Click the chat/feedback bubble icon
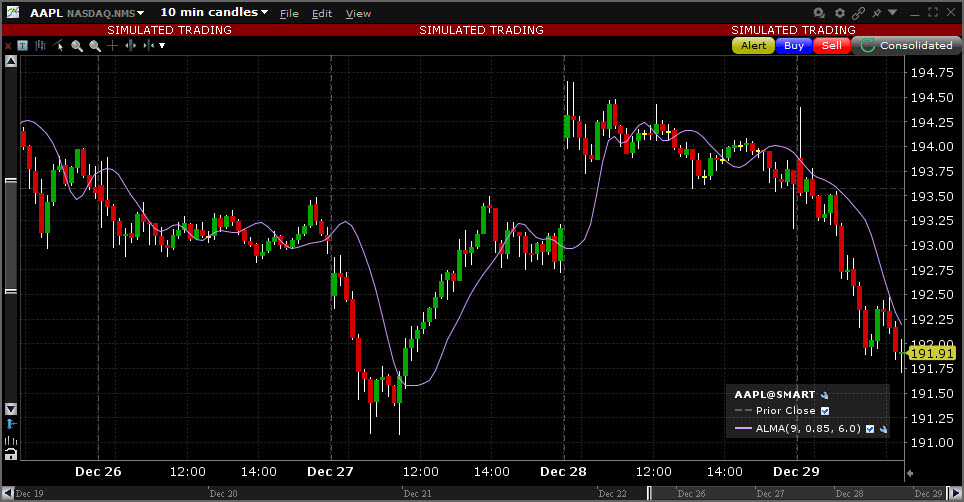The image size is (964, 502). click(819, 13)
